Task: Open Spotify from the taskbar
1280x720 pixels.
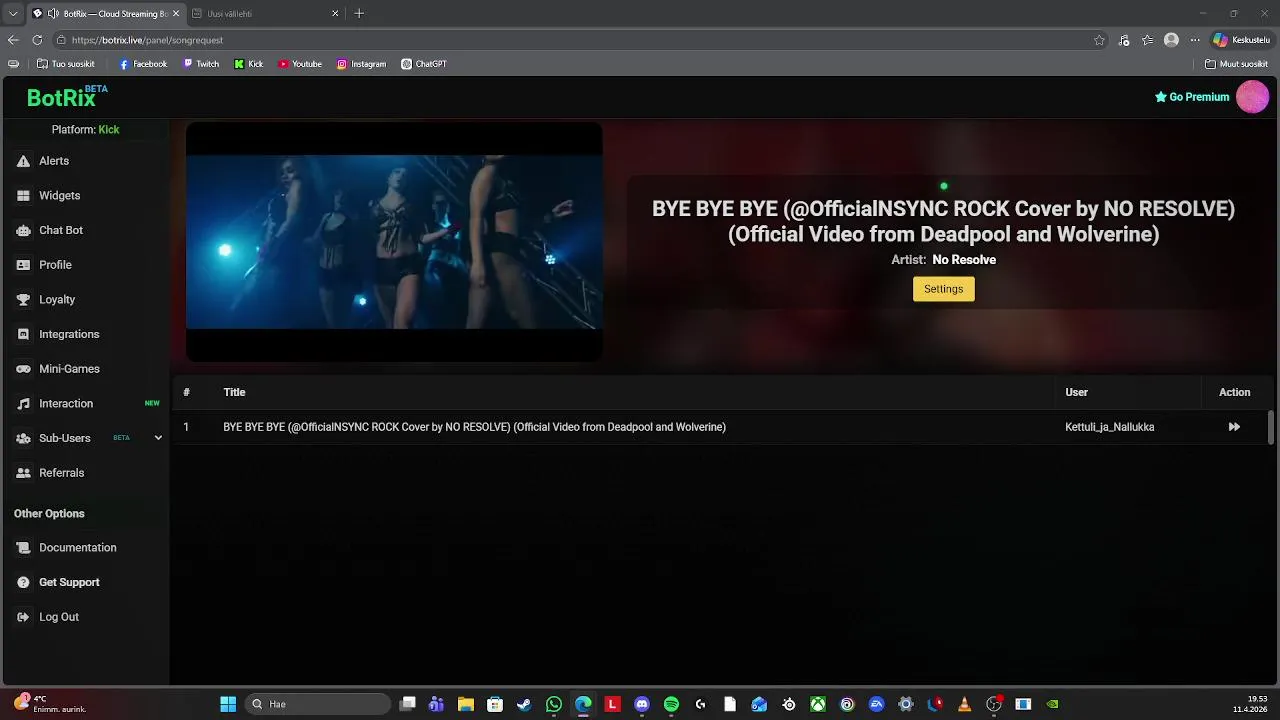Action: pos(671,704)
